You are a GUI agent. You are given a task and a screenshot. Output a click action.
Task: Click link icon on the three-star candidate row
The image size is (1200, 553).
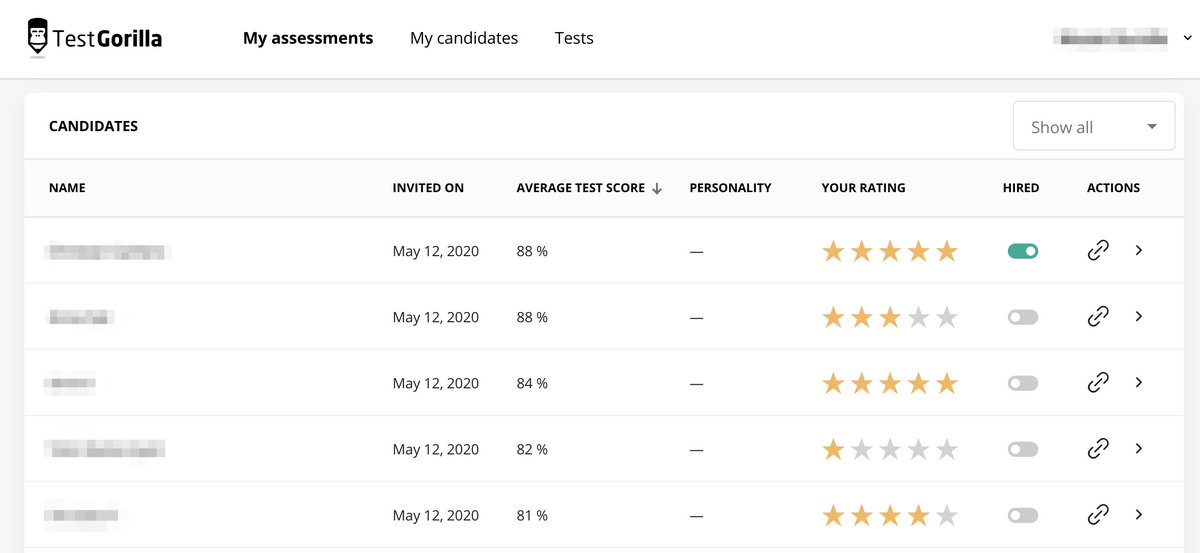click(1098, 317)
